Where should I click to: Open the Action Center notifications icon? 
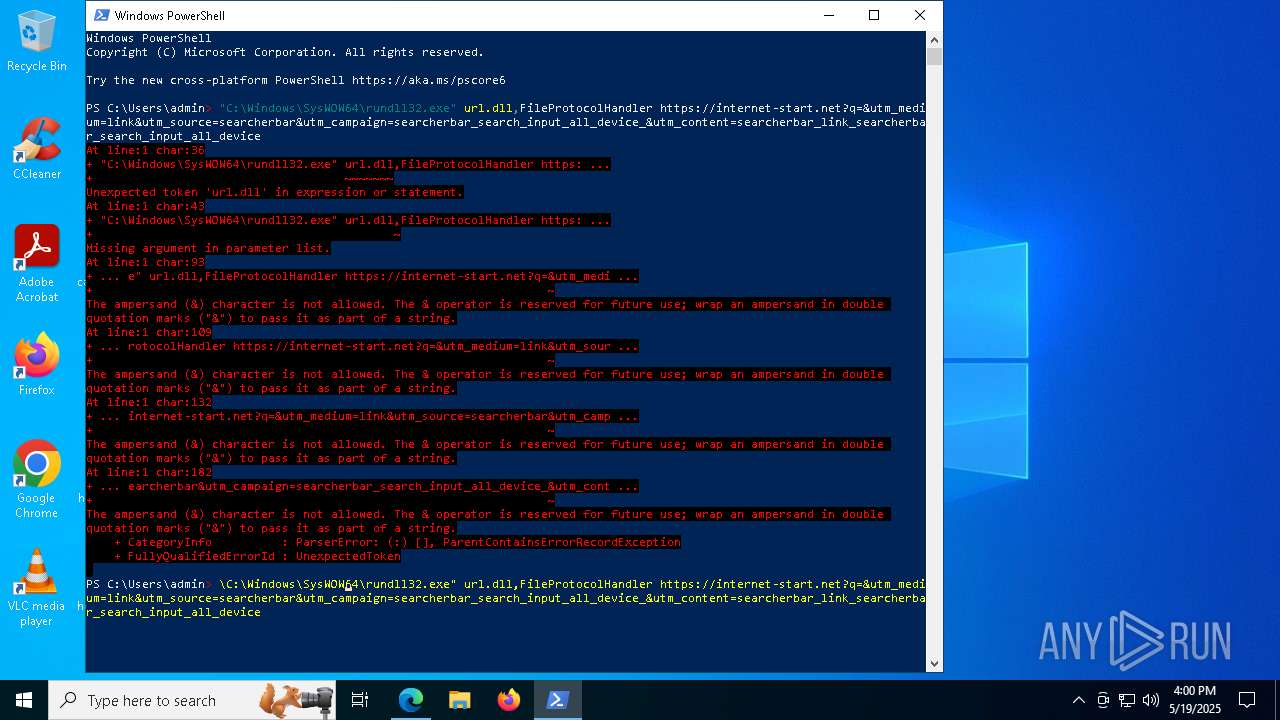point(1247,700)
